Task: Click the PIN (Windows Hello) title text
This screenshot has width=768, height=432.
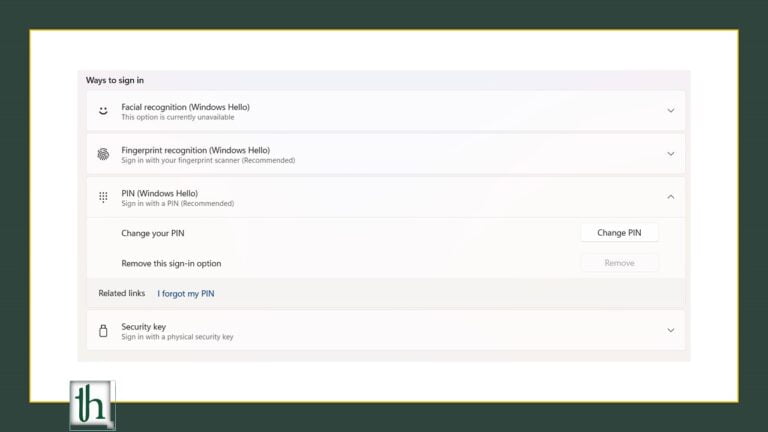Action: (160, 193)
